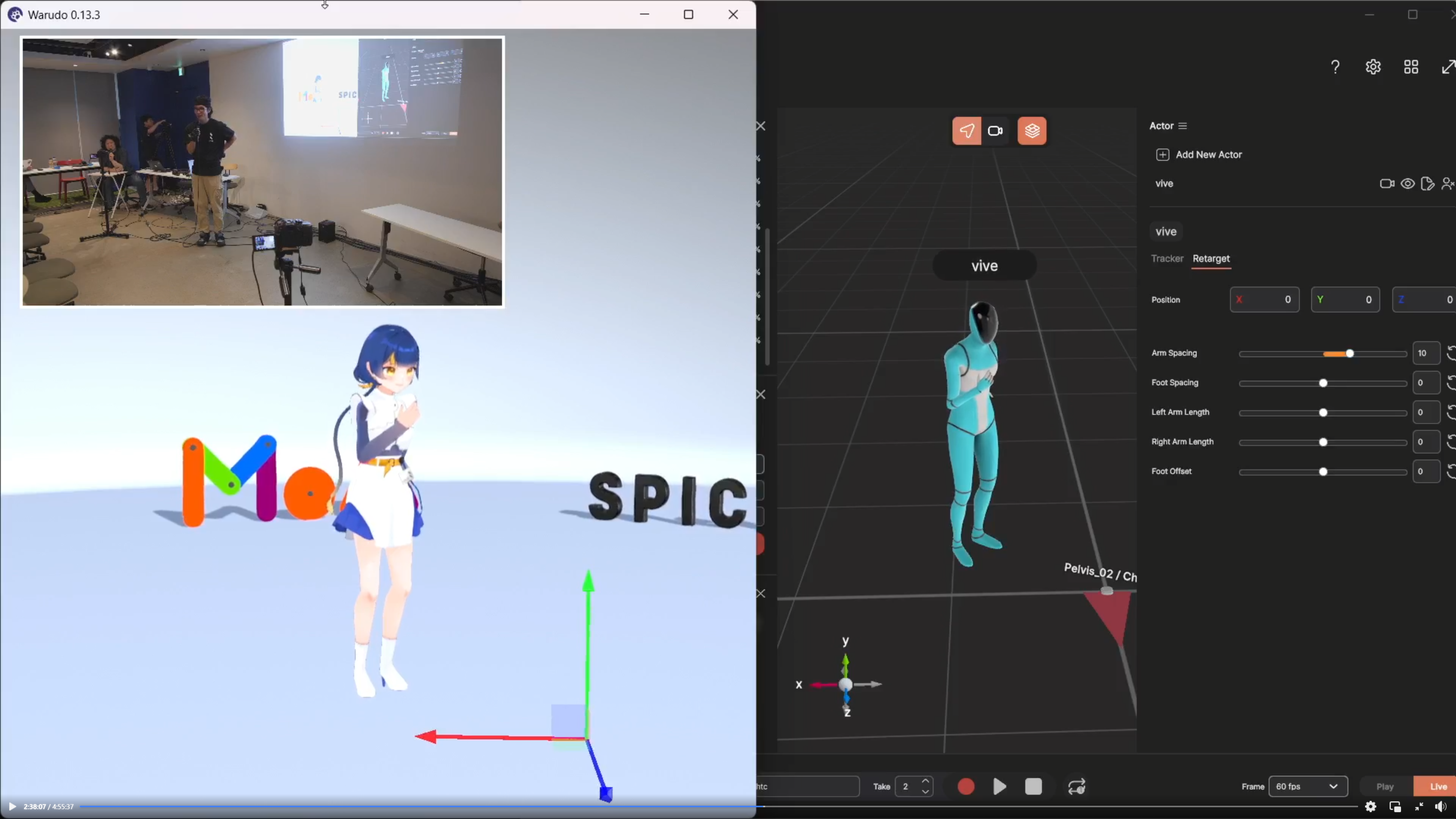This screenshot has width=1456, height=819.
Task: Click the Arm Spacing slider handle
Action: pyautogui.click(x=1350, y=354)
